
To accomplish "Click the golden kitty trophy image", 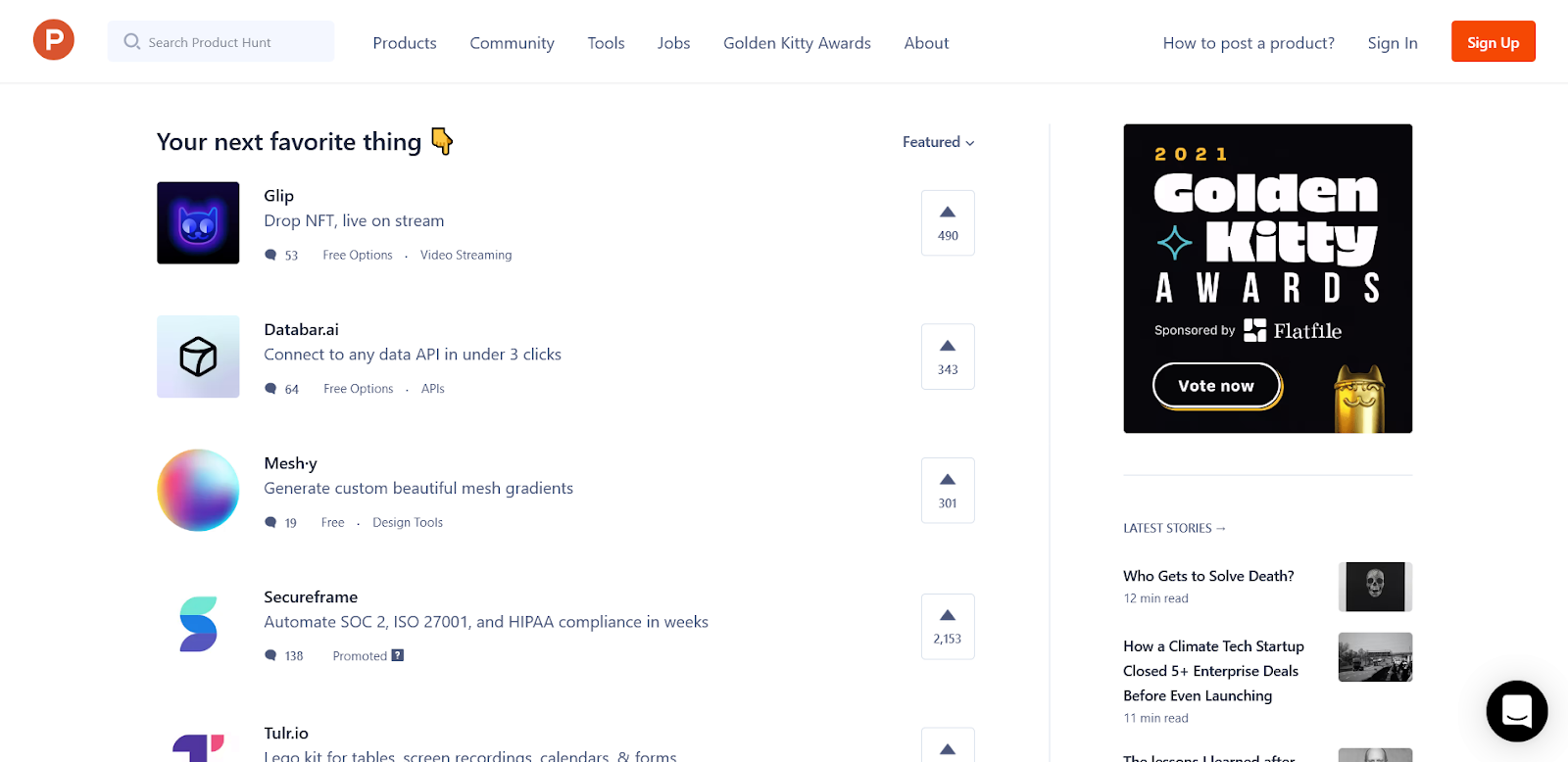I will tap(1359, 399).
